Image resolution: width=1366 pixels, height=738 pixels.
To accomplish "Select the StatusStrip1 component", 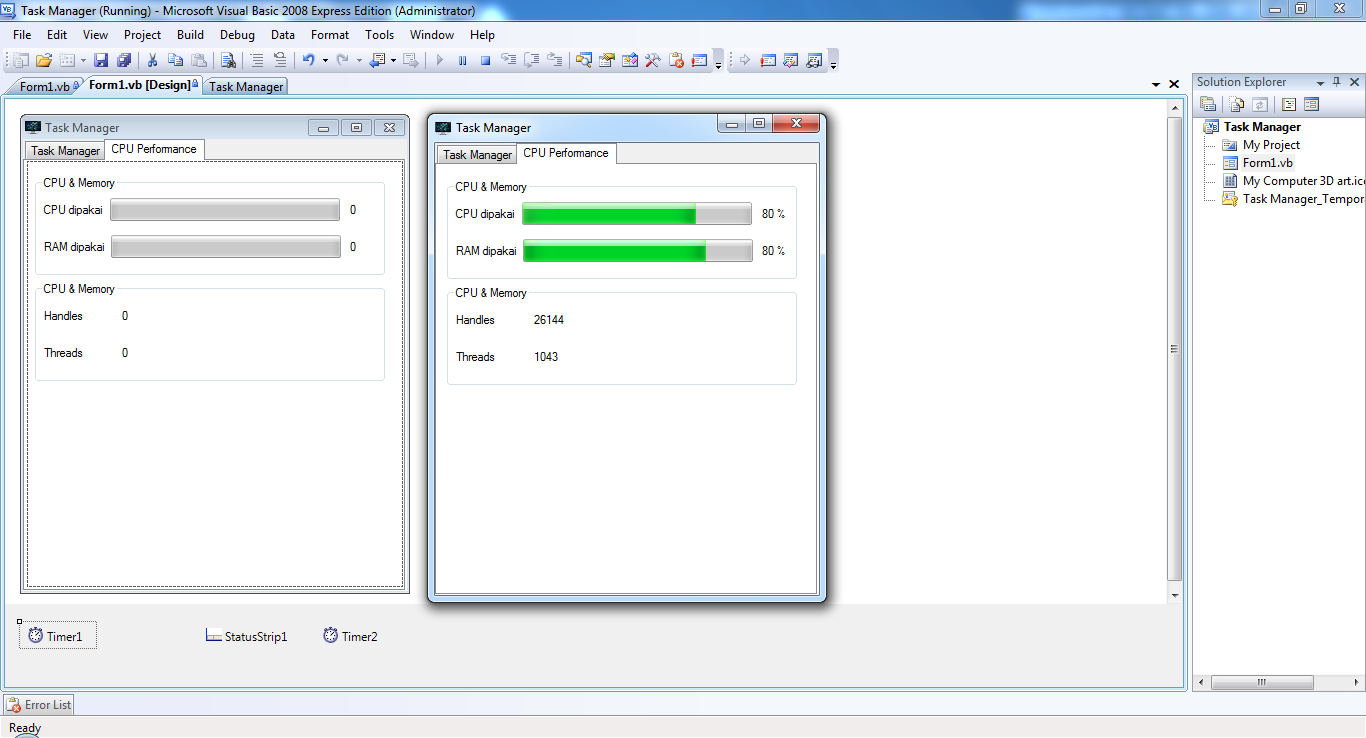I will click(246, 635).
